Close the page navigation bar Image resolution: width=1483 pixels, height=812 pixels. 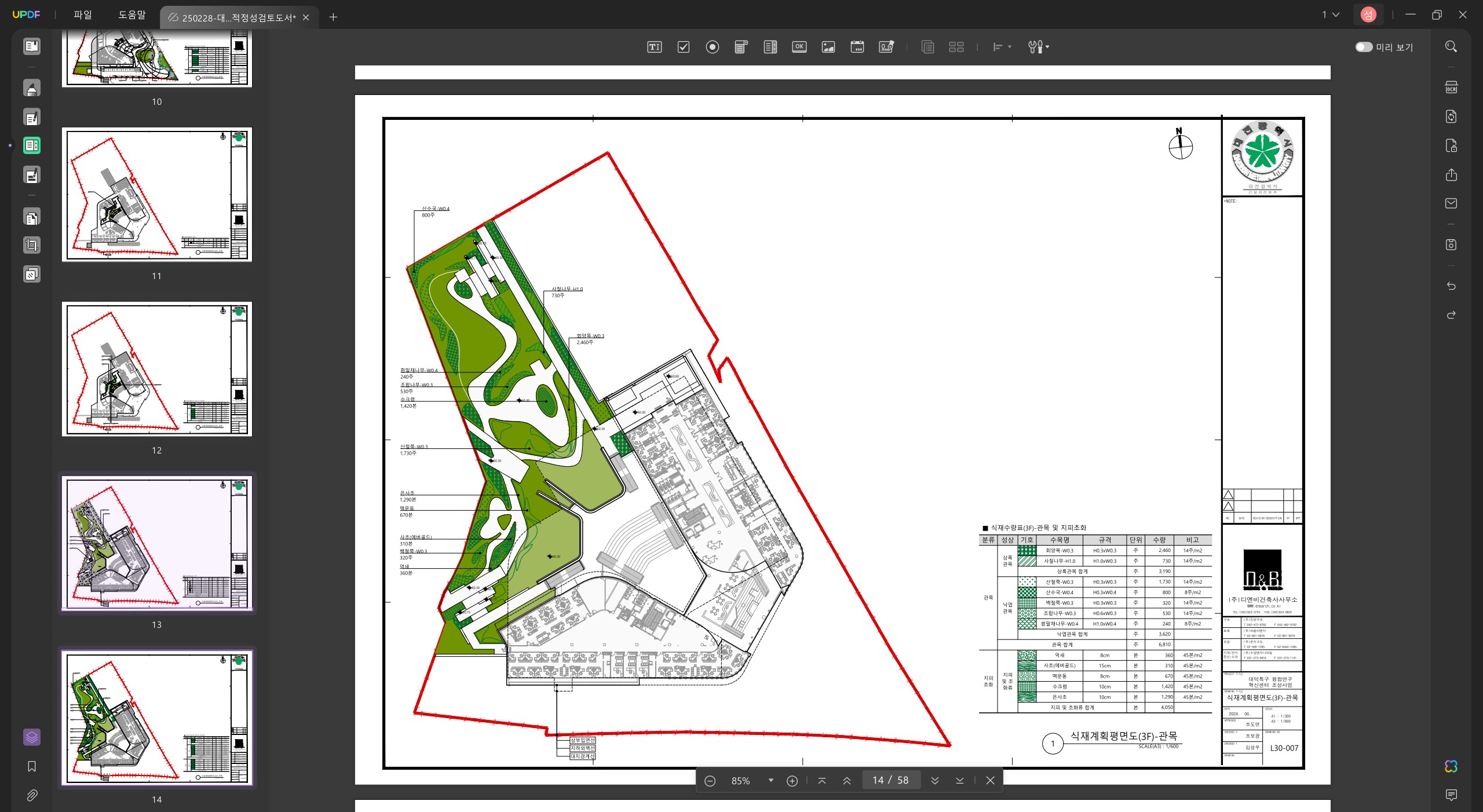pos(990,781)
